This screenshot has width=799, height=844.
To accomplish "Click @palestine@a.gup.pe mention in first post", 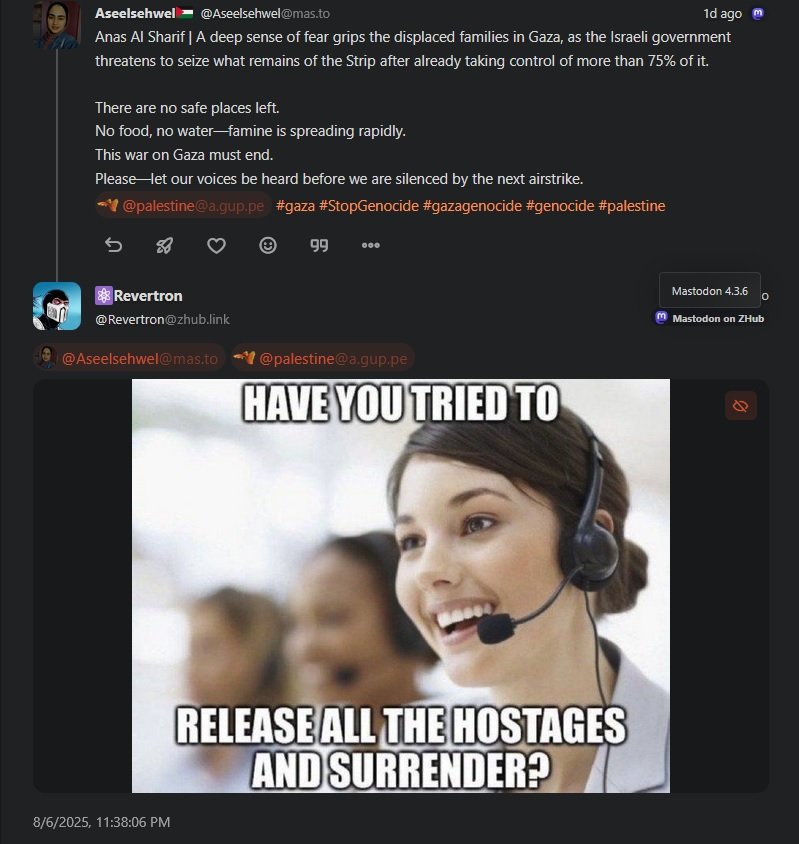I will pos(183,206).
